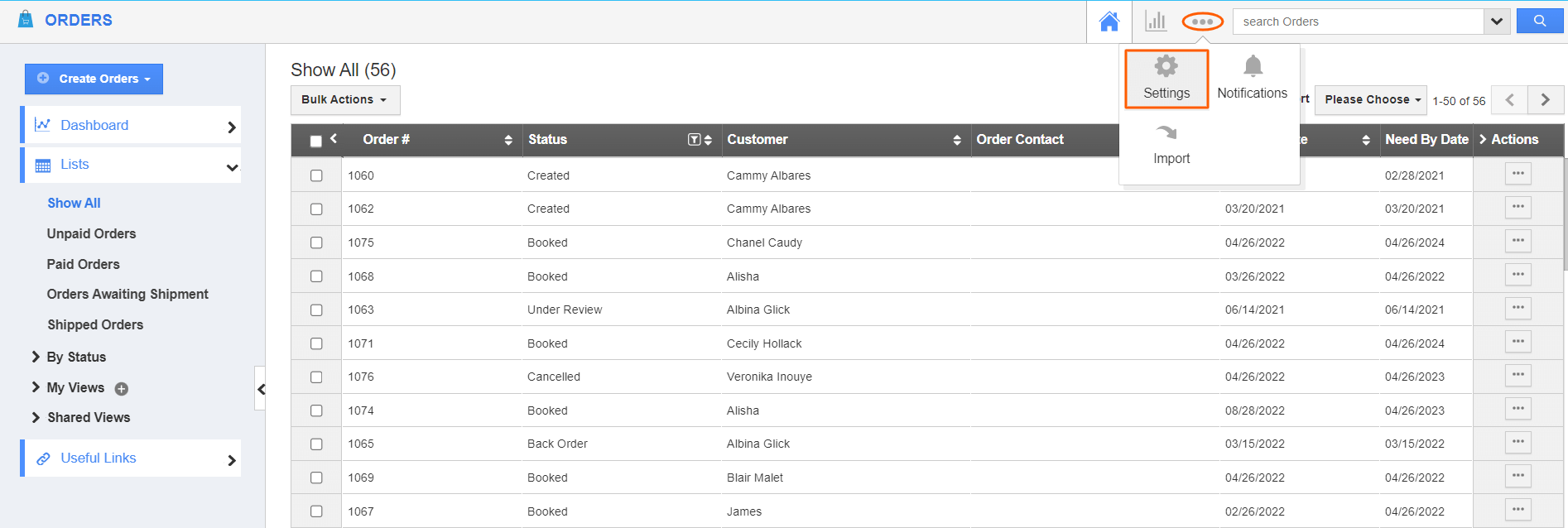Toggle the select-all checkbox in the table header
Screen dimensions: 1568x528
tap(315, 141)
